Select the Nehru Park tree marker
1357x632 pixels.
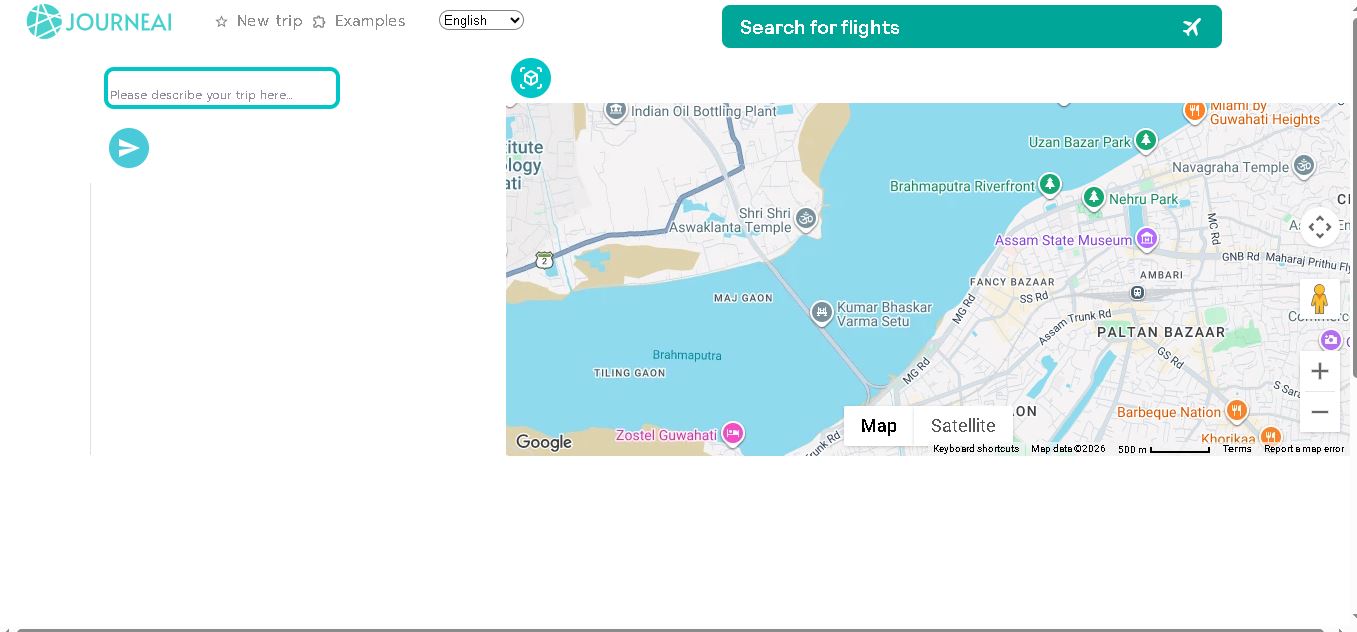pos(1094,198)
